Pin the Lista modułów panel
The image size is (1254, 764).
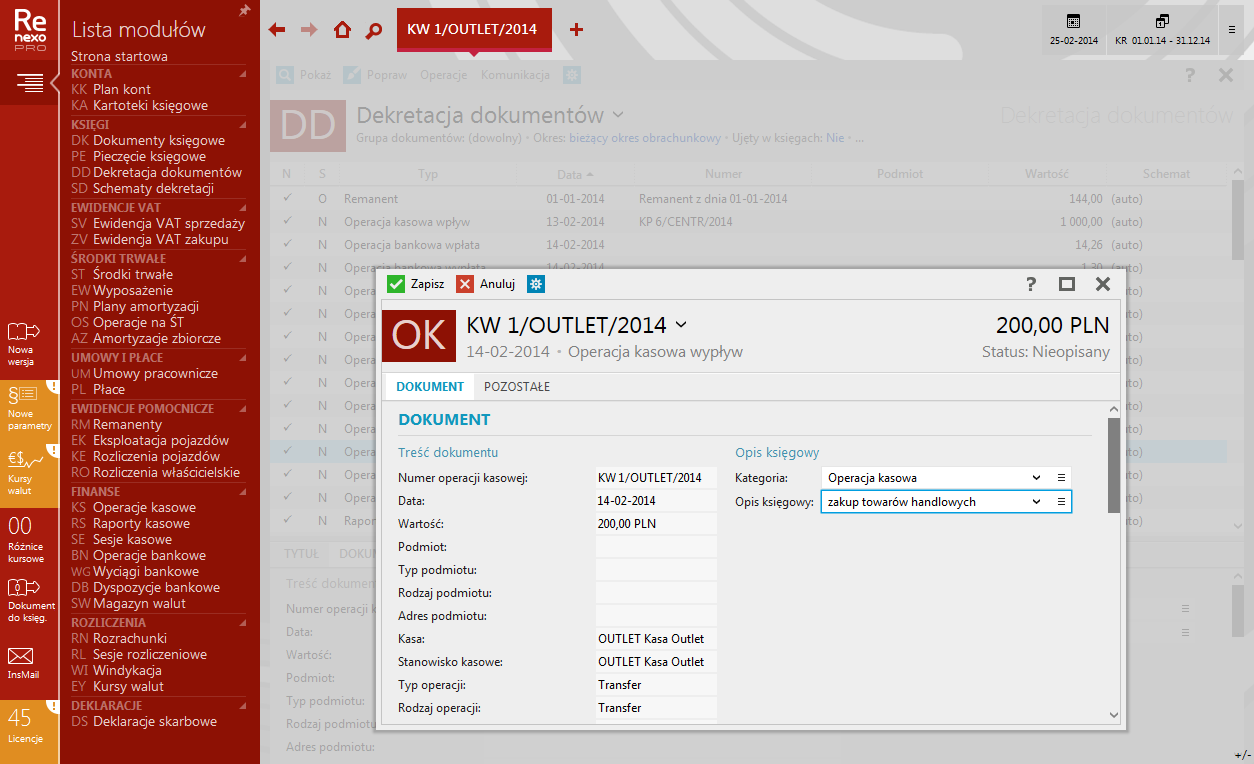tap(244, 11)
